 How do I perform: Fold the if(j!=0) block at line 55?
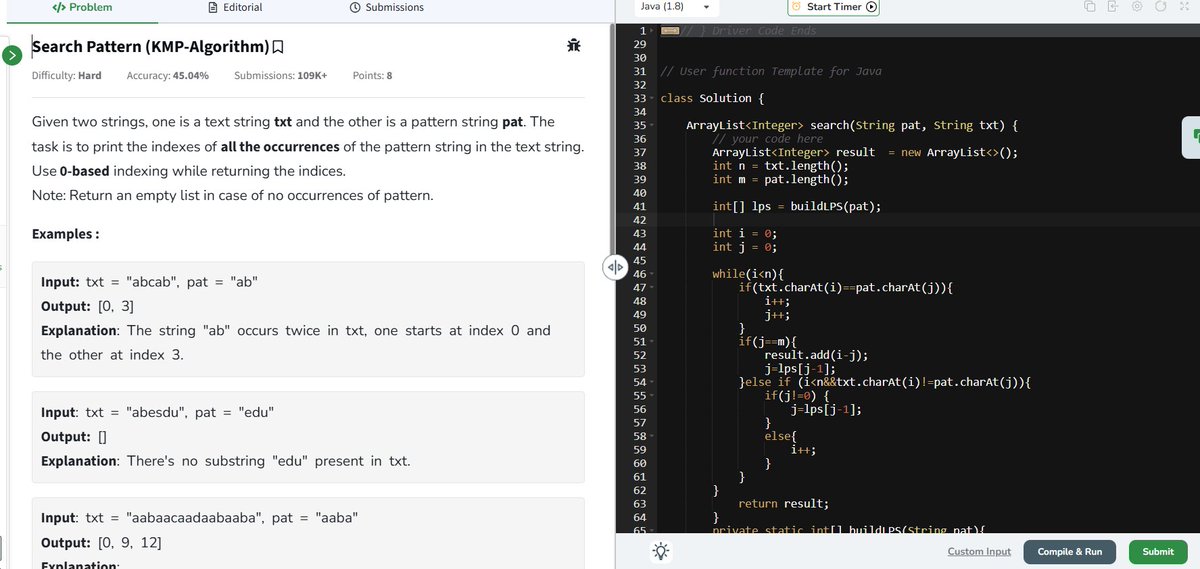[x=654, y=396]
